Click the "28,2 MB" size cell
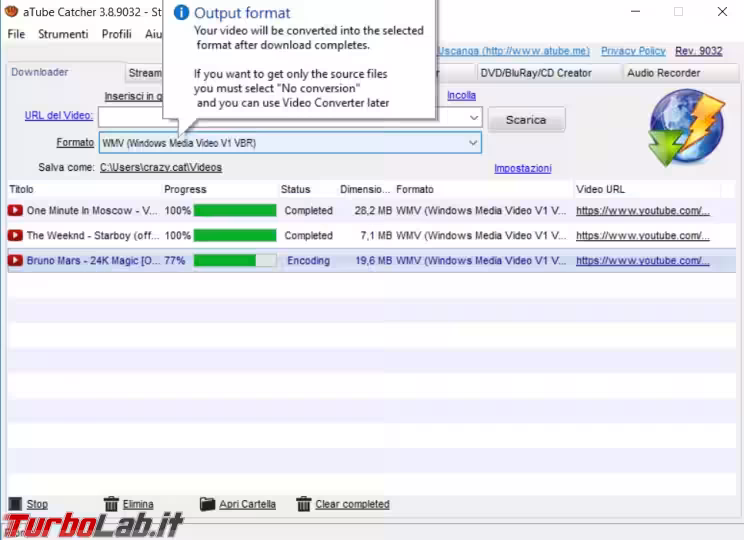The image size is (744, 540). [373, 211]
